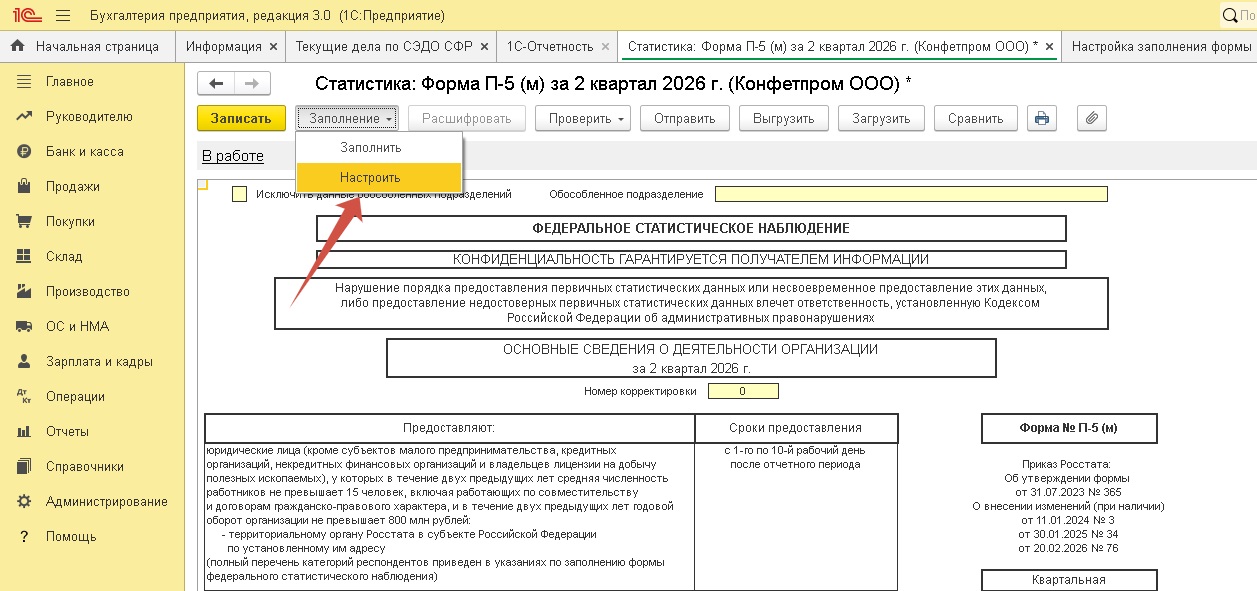The height and width of the screenshot is (591, 1257).
Task: Click the paperclip attachments icon
Action: tap(1092, 118)
